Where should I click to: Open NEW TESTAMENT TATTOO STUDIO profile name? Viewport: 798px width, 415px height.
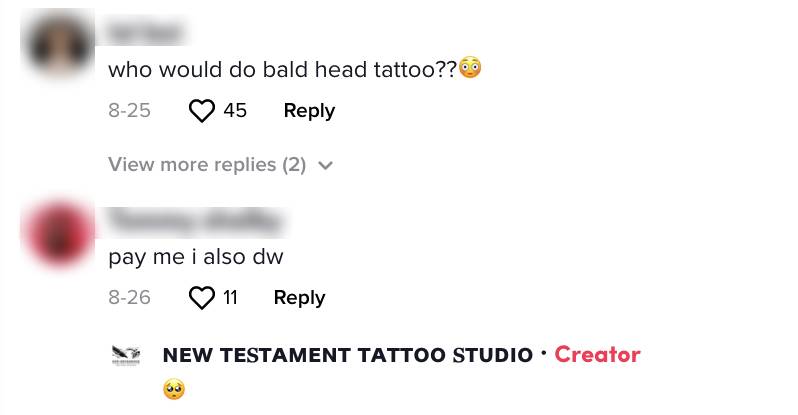(x=348, y=355)
